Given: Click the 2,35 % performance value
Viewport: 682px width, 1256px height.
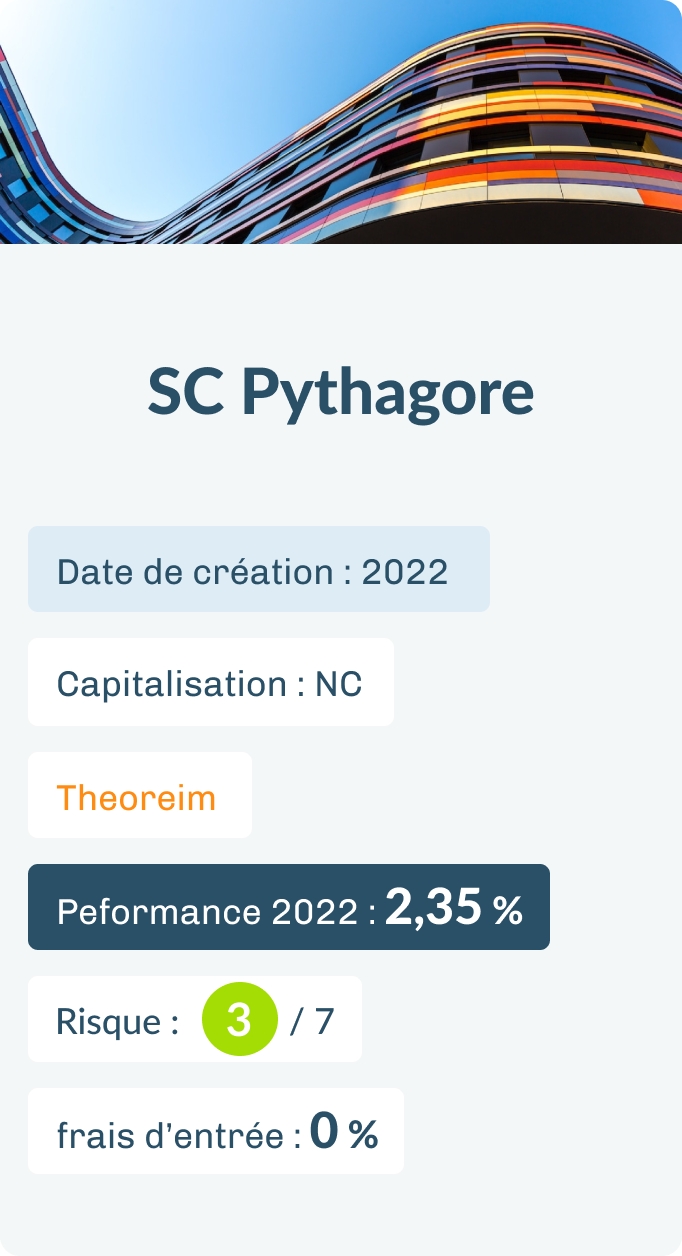Looking at the screenshot, I should (454, 908).
